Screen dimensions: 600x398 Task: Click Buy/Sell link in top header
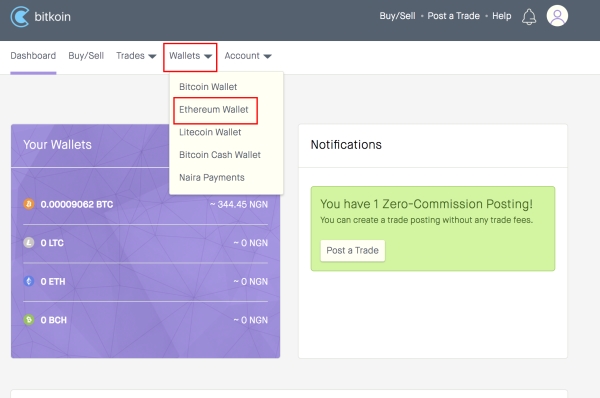[x=397, y=16]
